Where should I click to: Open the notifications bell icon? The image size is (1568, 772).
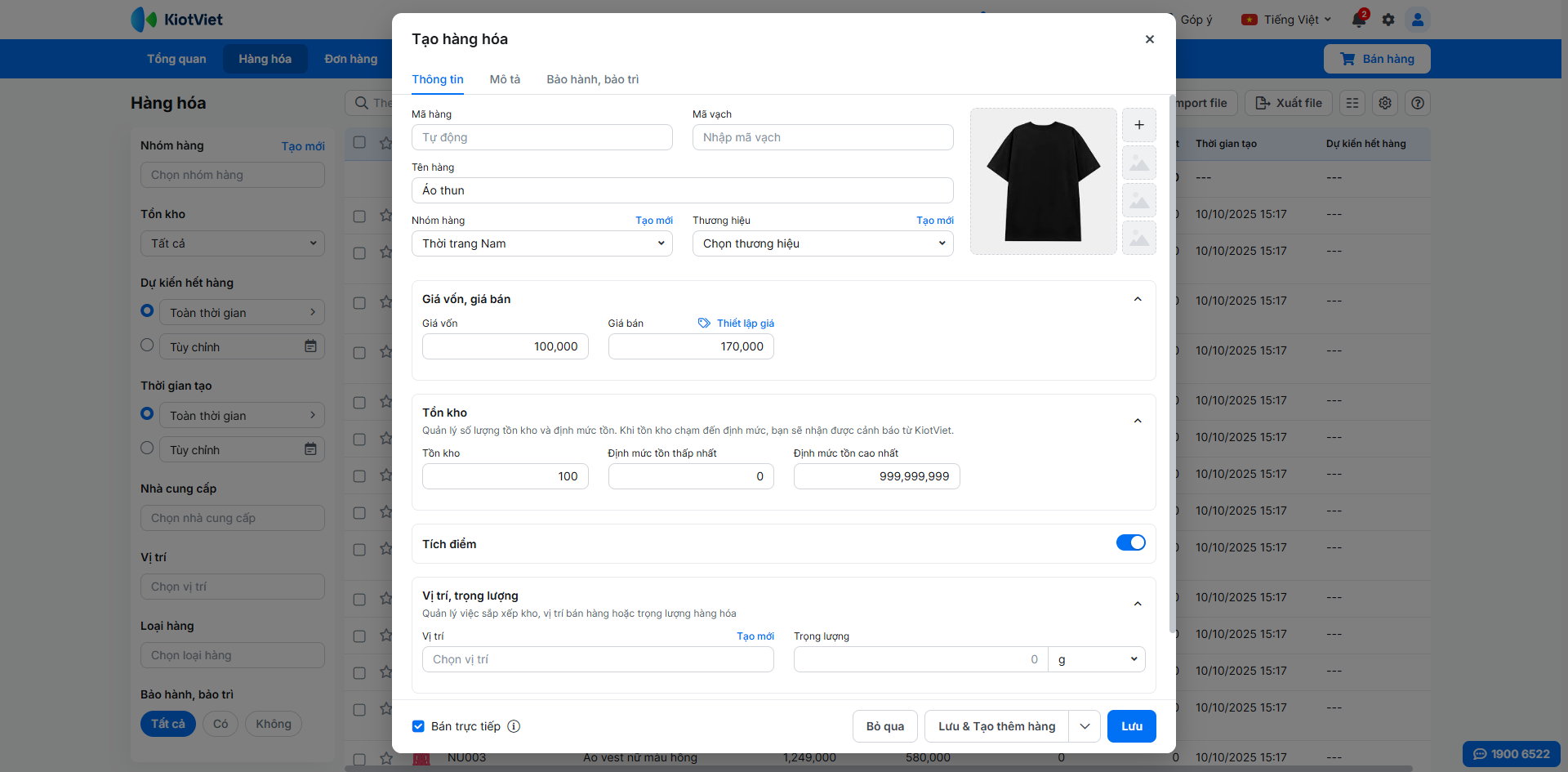(1358, 20)
